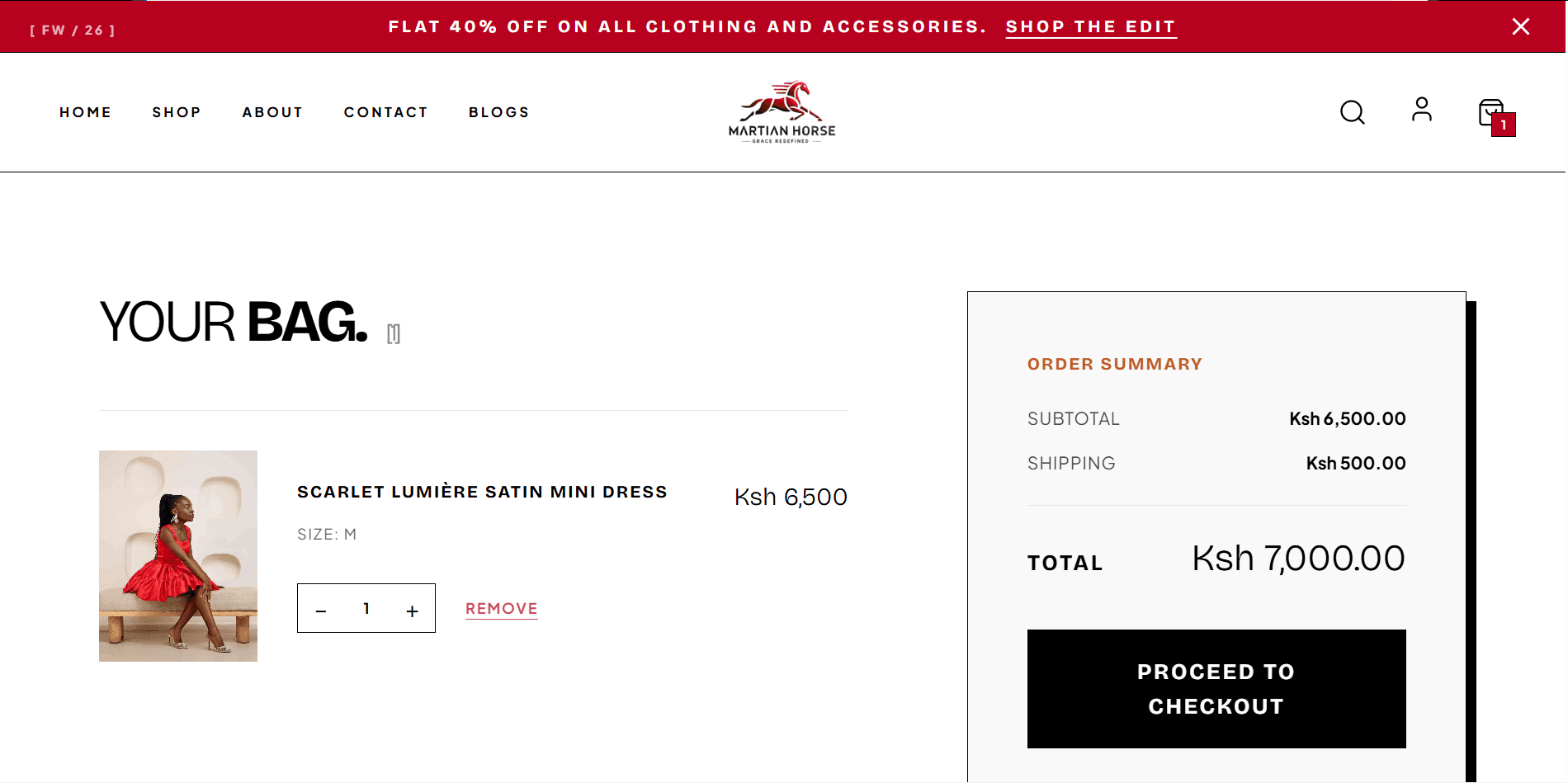Viewport: 1568px width, 783px height.
Task: Open the user account icon
Action: 1421,109
